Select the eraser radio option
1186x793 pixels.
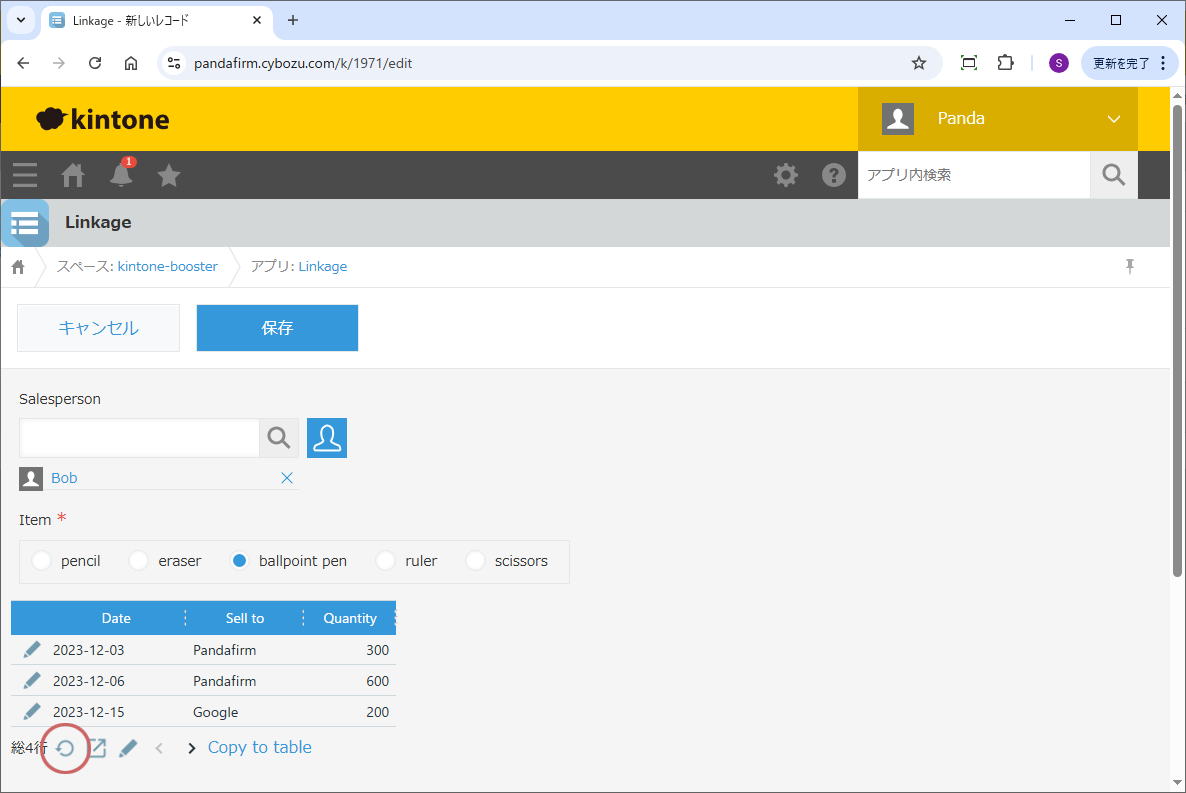(x=139, y=561)
